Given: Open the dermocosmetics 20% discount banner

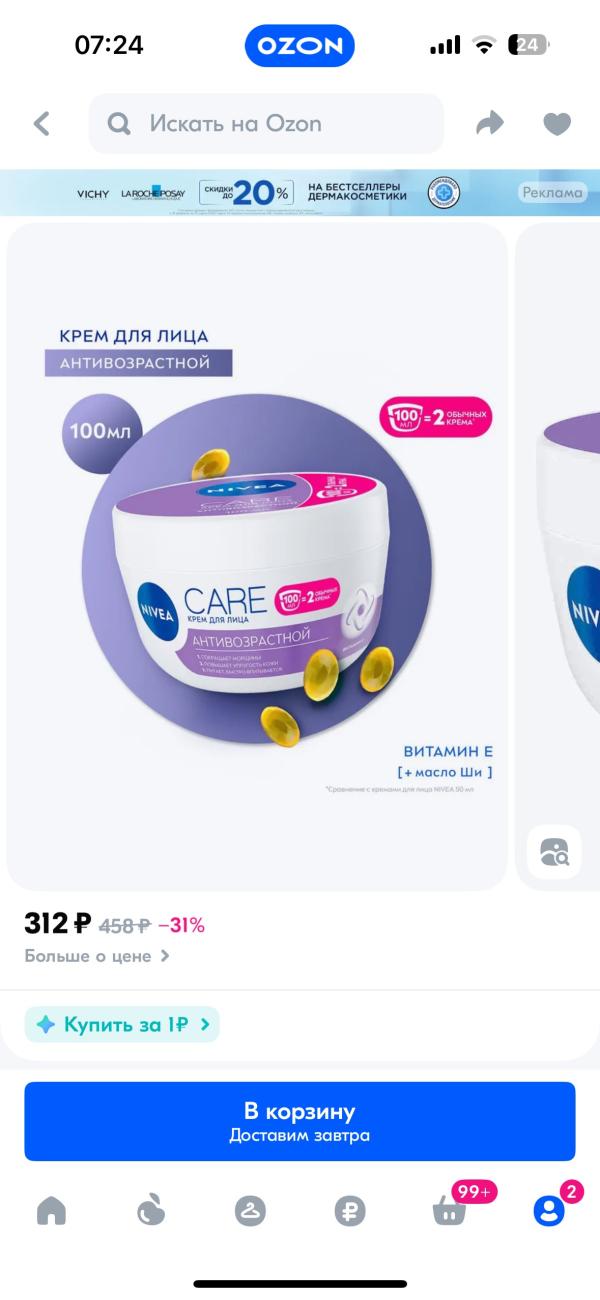Looking at the screenshot, I should 300,193.
